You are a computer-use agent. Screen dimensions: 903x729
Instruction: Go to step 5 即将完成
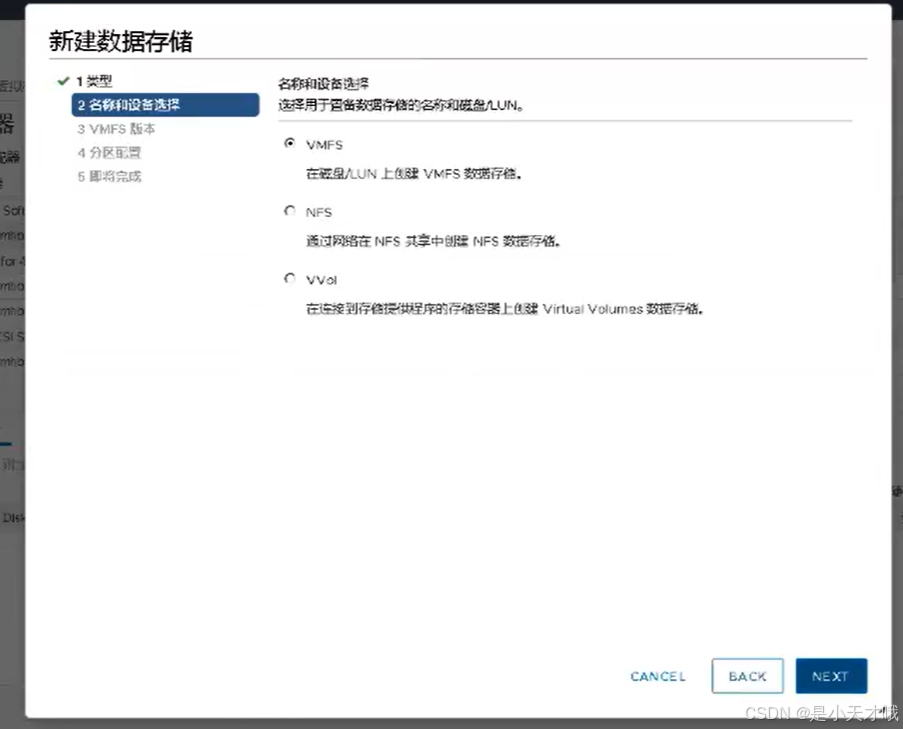point(109,176)
